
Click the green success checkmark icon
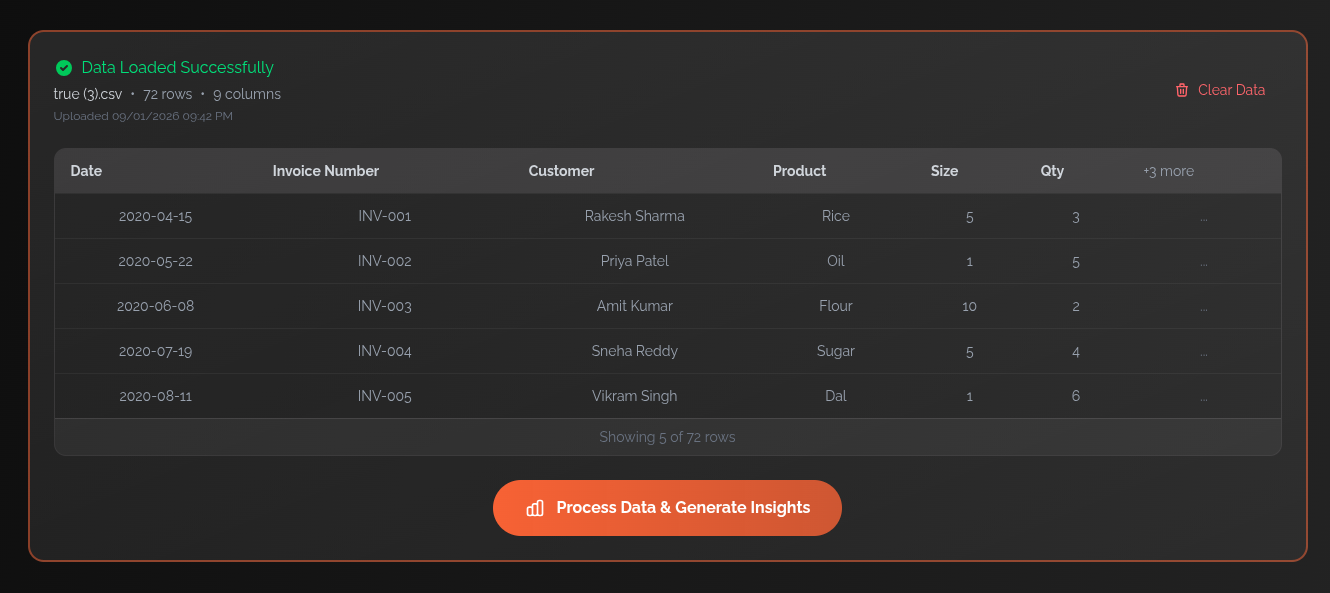[x=64, y=67]
